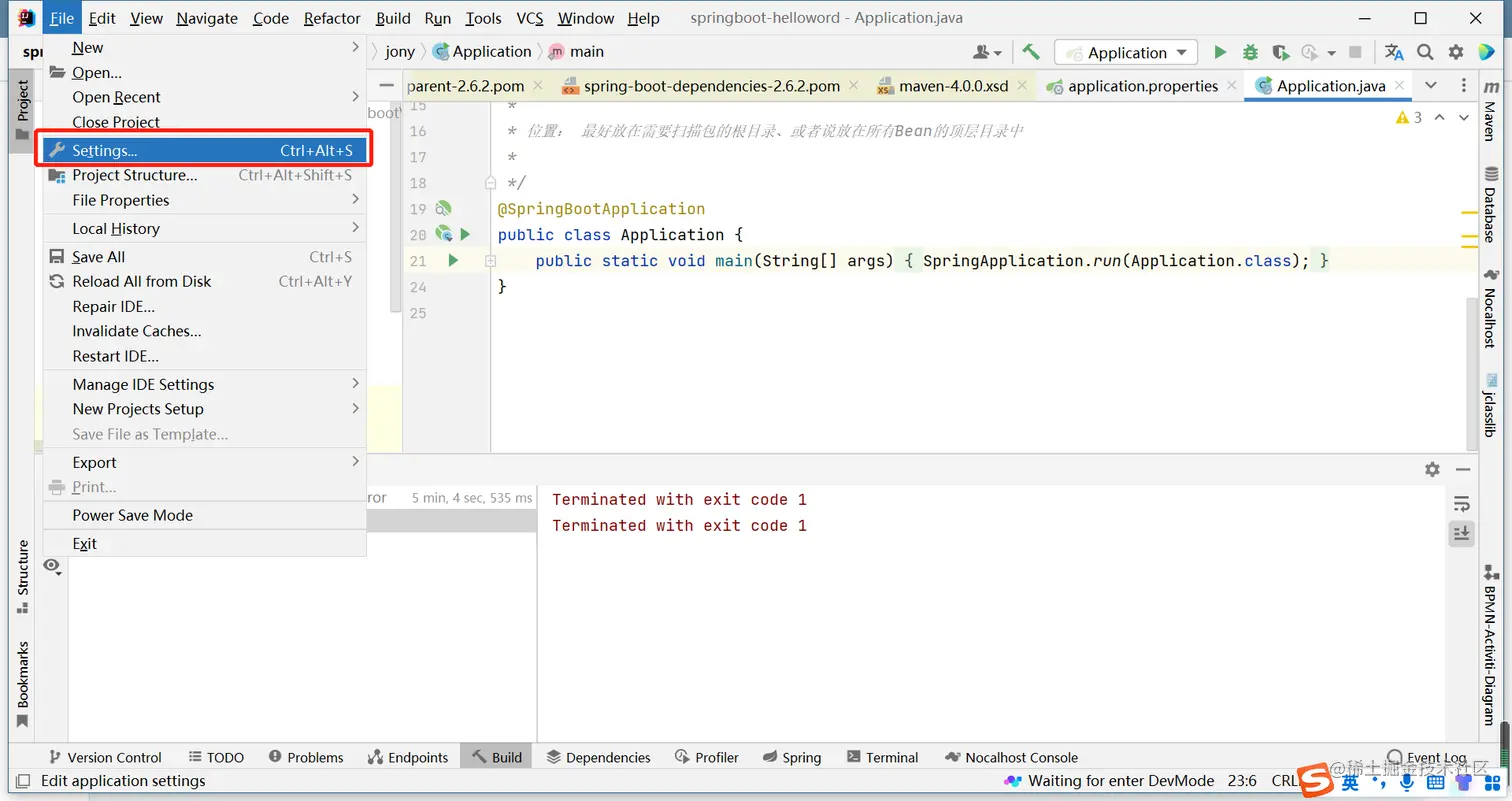Run the Application with green play icon
Image resolution: width=1512 pixels, height=801 pixels.
(x=1220, y=53)
